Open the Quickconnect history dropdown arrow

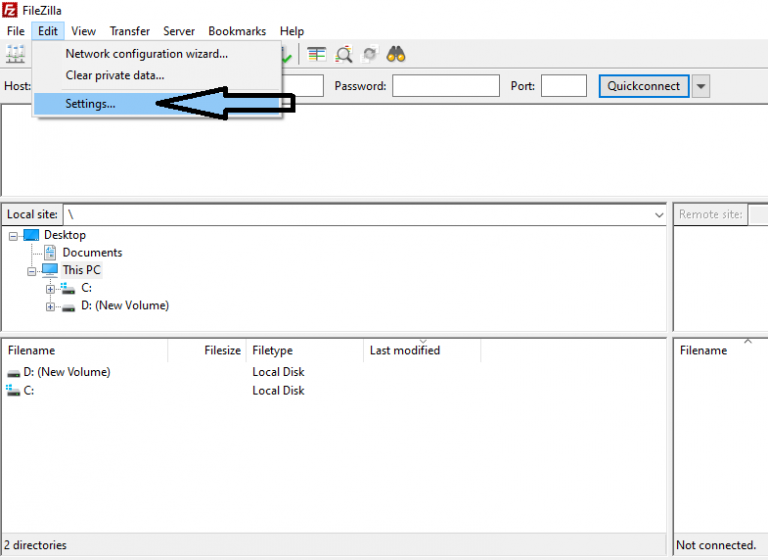tap(701, 86)
